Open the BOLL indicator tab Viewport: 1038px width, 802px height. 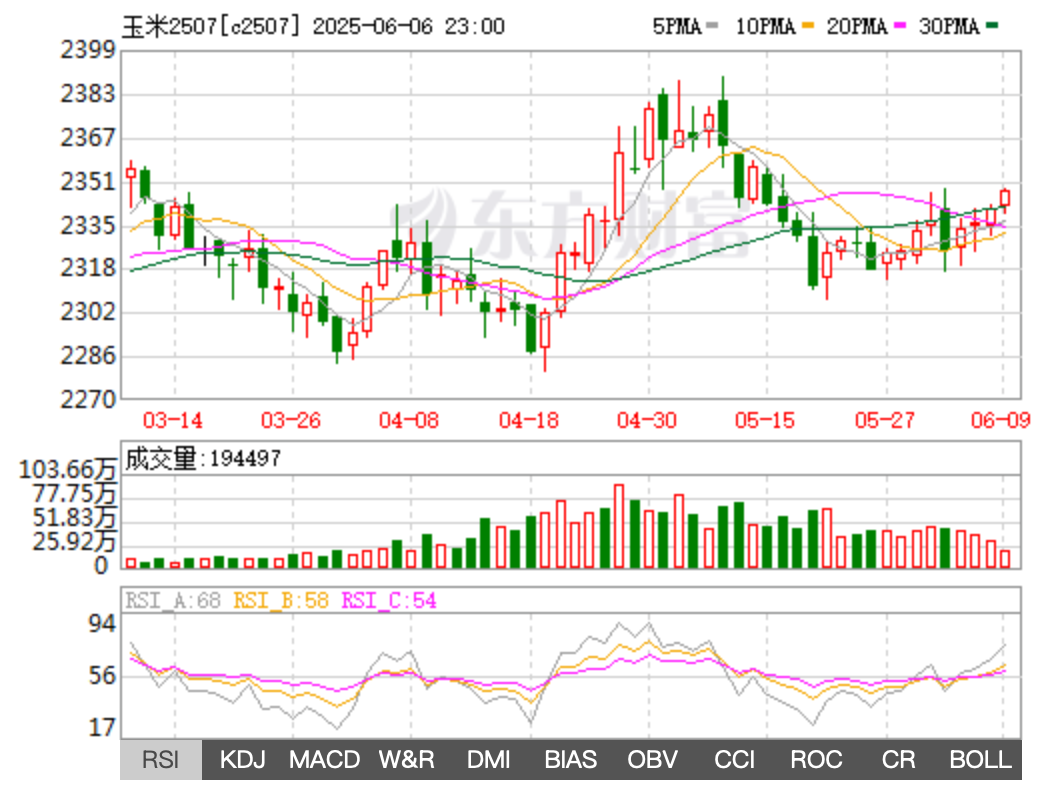coord(980,760)
